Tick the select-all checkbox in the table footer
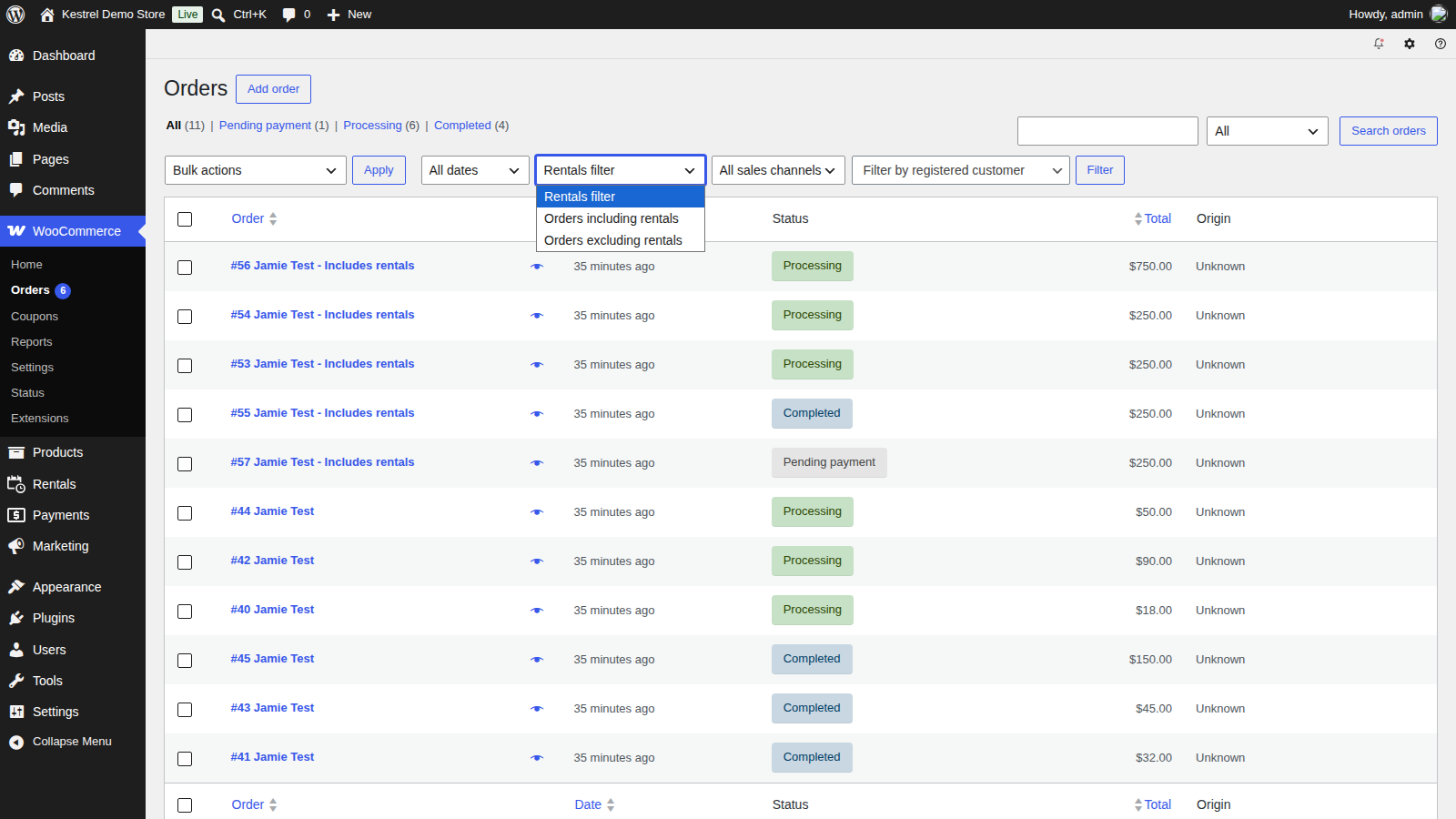This screenshot has height=819, width=1456. 185,805
